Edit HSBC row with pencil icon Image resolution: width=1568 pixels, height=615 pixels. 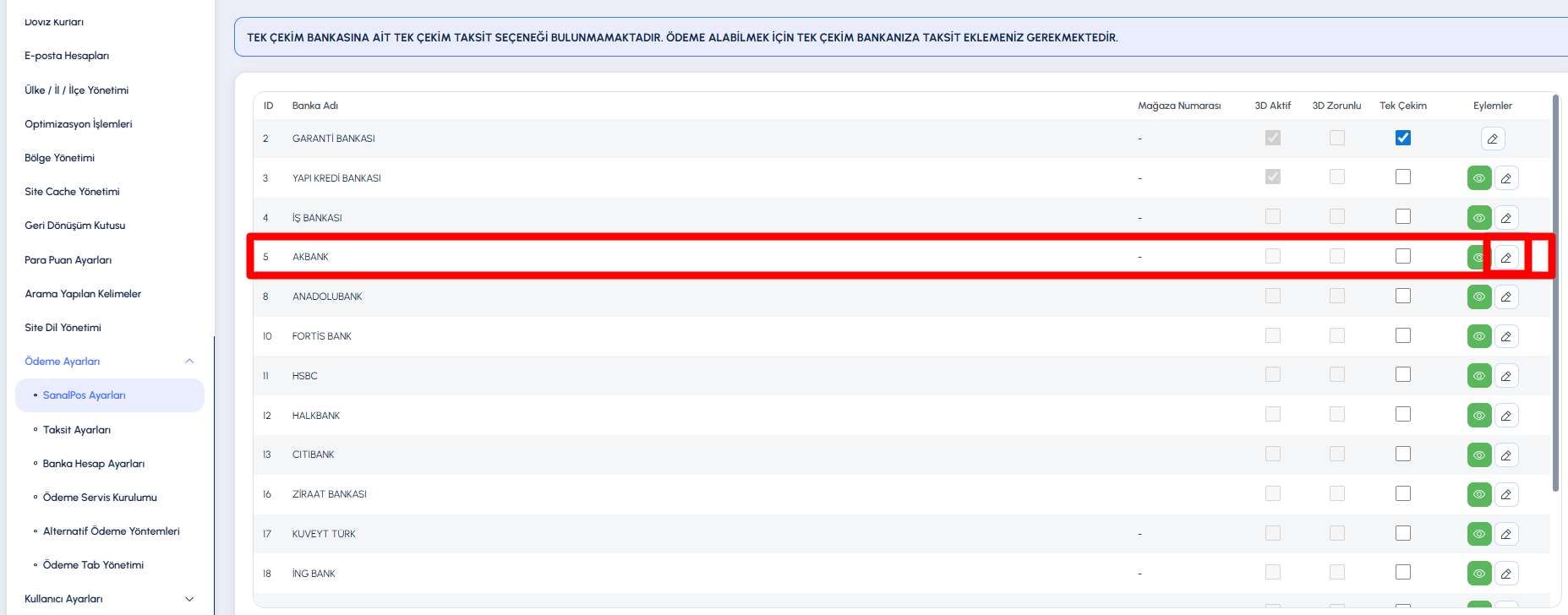pos(1506,376)
